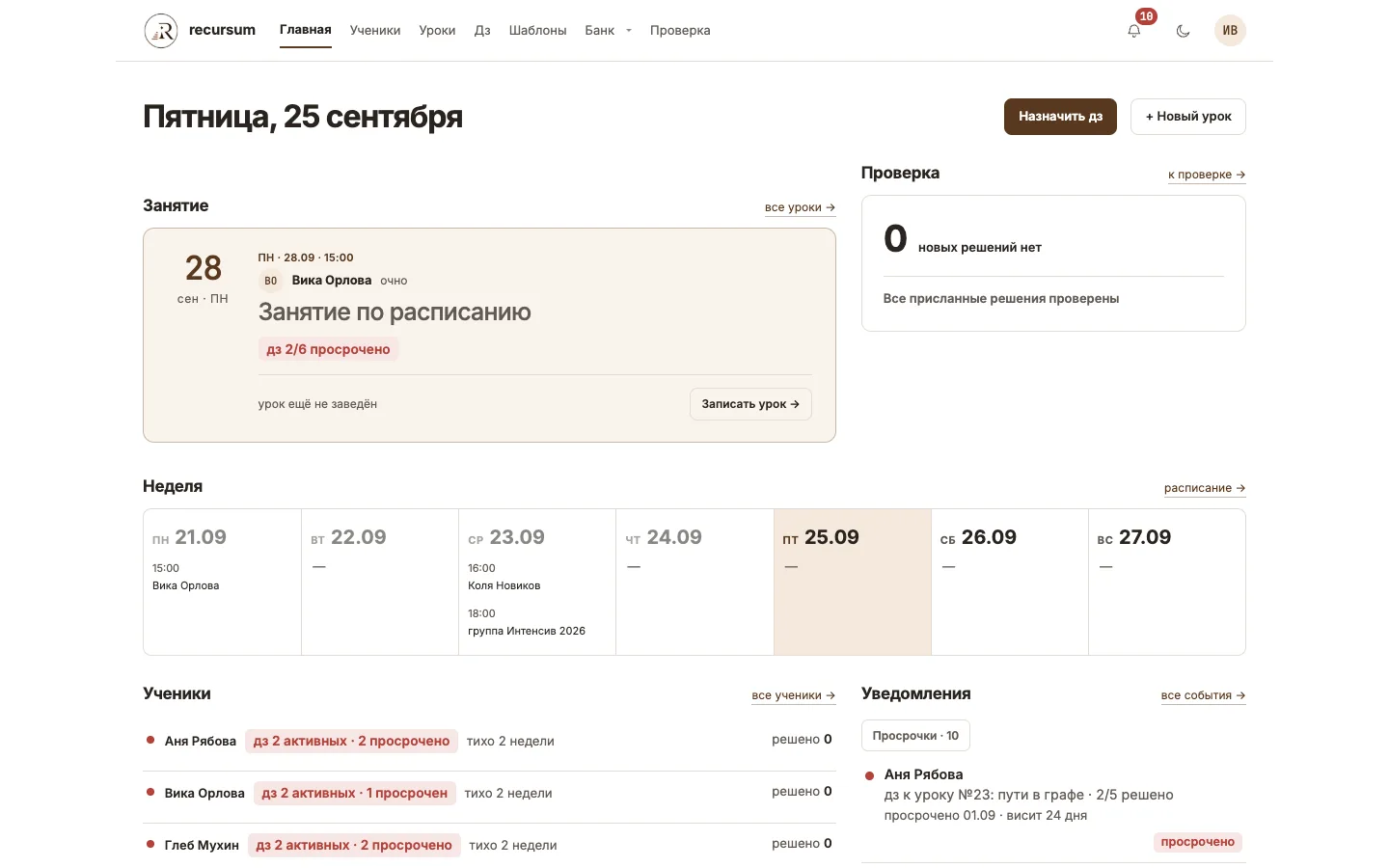Select the чт 24.09 day cell
Screen dimensions: 1389x868
[694, 583]
